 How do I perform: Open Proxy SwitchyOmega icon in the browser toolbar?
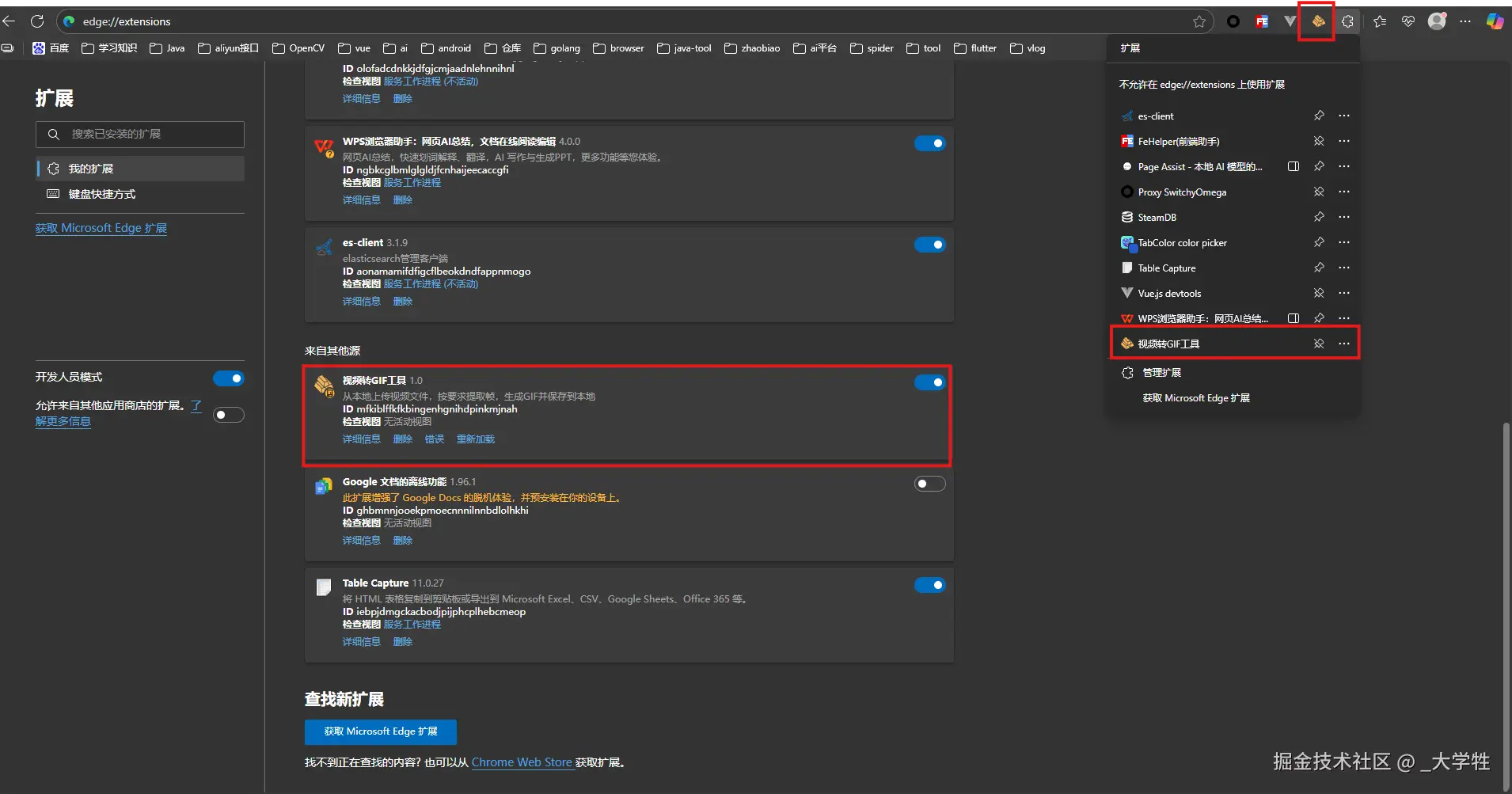pyautogui.click(x=1233, y=21)
